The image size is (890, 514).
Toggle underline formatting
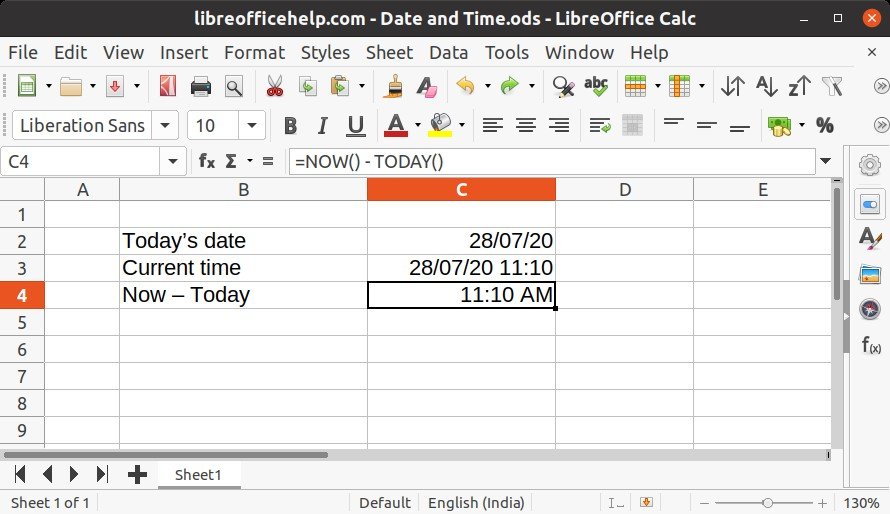point(355,125)
